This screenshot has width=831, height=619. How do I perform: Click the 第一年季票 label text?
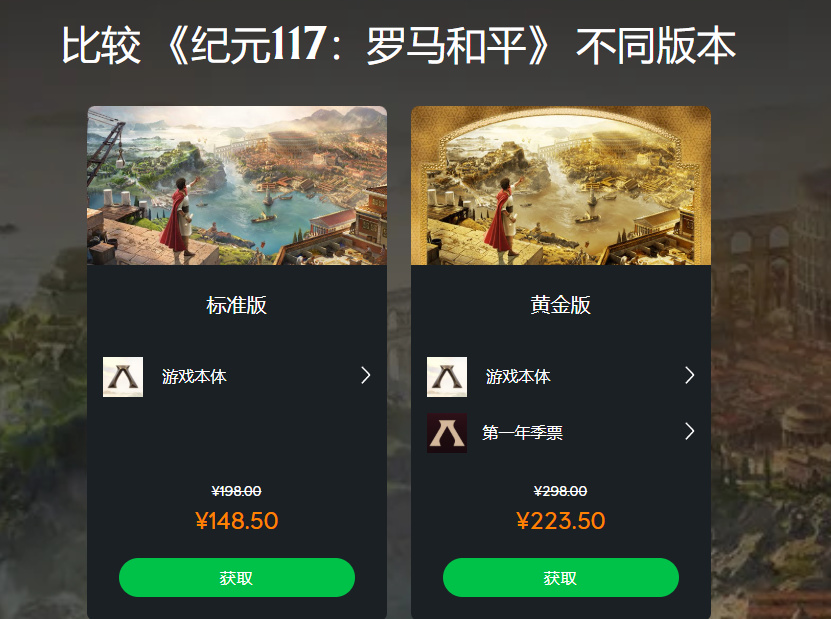[522, 433]
